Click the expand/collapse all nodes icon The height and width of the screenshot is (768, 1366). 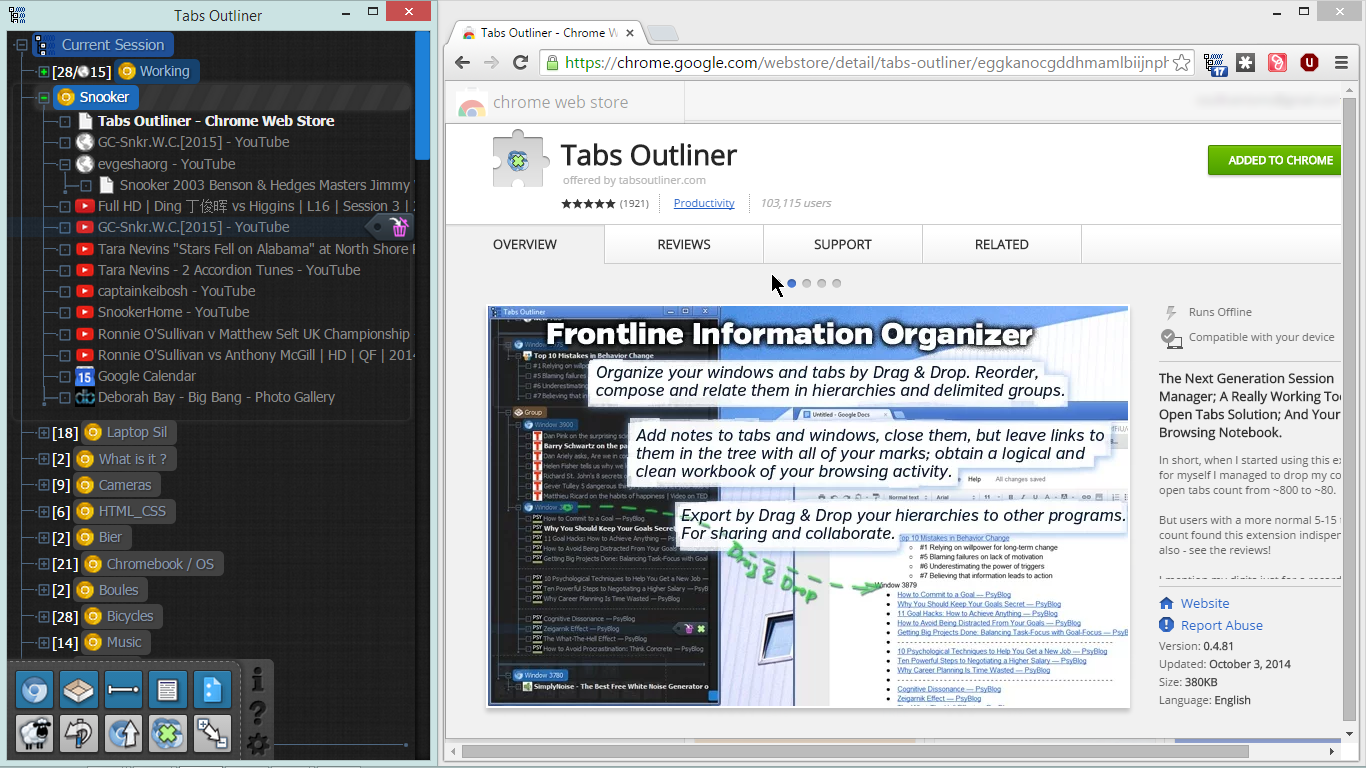tap(212, 734)
